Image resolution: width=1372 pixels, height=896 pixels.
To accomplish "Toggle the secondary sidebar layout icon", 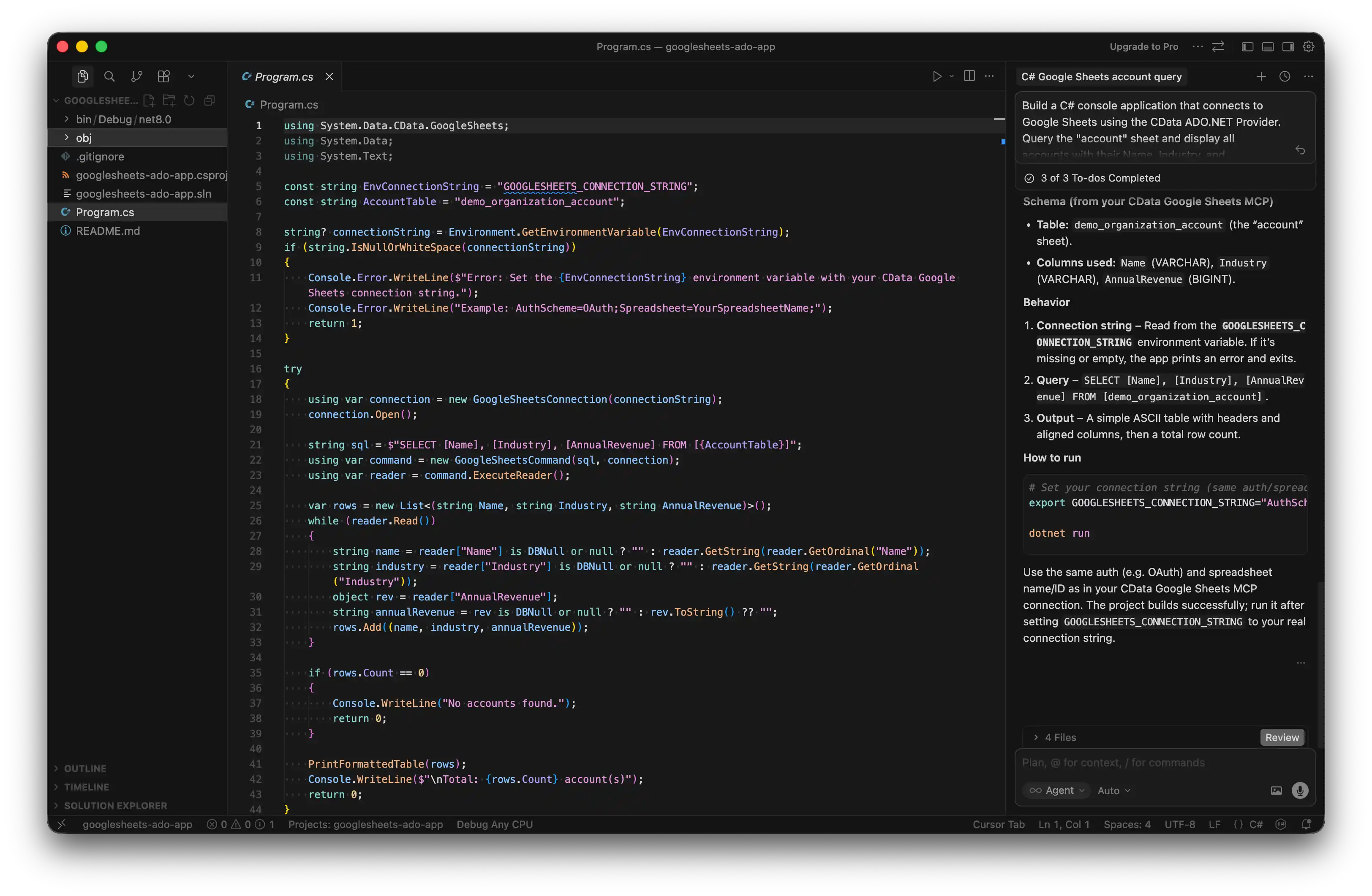I will pos(1288,47).
